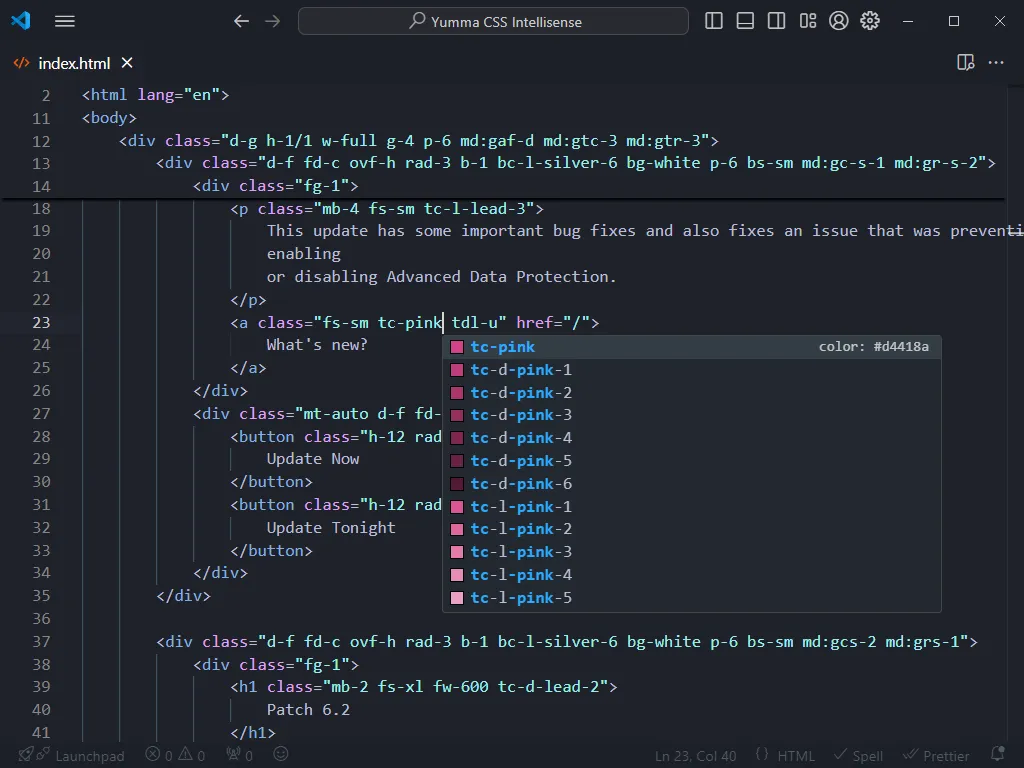Choose tc-l-pink-1 from the suggestion list
The height and width of the screenshot is (768, 1024).
coord(692,506)
